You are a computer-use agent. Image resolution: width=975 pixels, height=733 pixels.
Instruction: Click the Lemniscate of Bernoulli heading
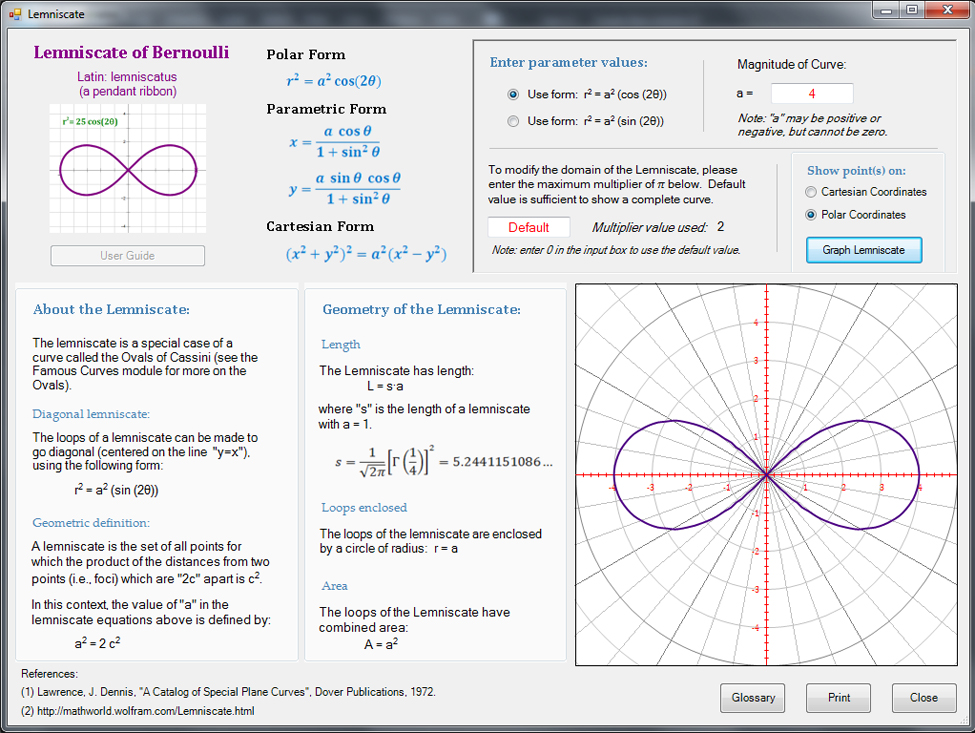pos(131,53)
